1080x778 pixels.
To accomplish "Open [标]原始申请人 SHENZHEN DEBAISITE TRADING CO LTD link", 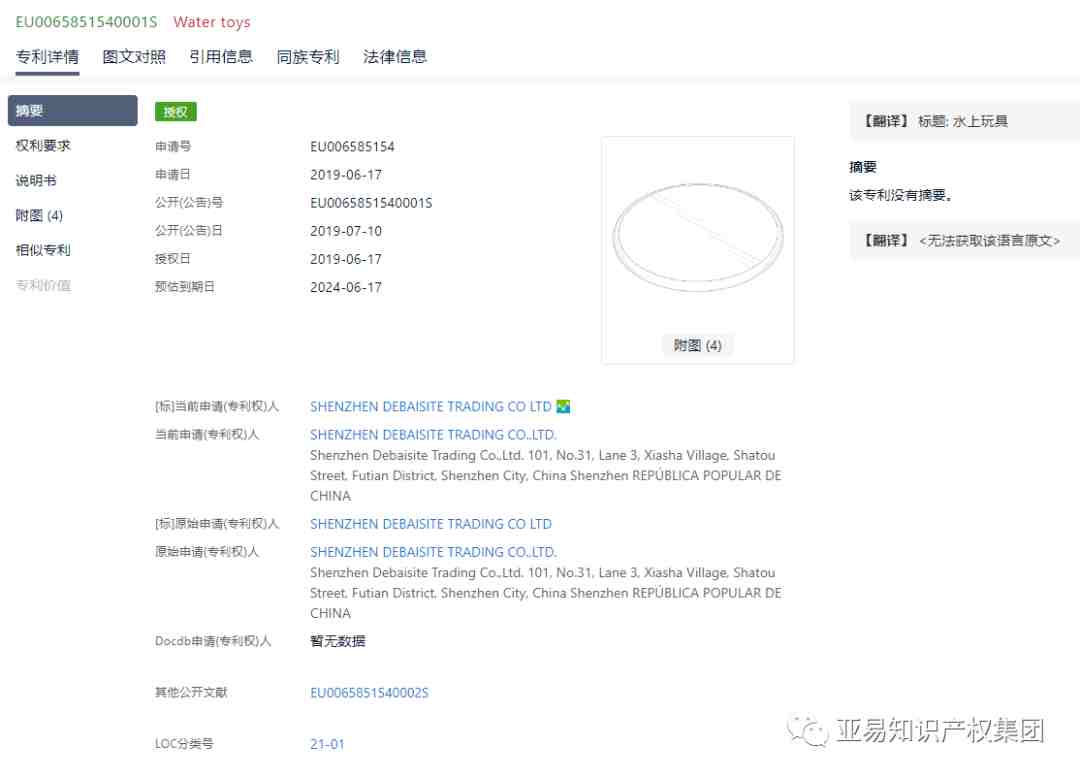I will click(430, 524).
